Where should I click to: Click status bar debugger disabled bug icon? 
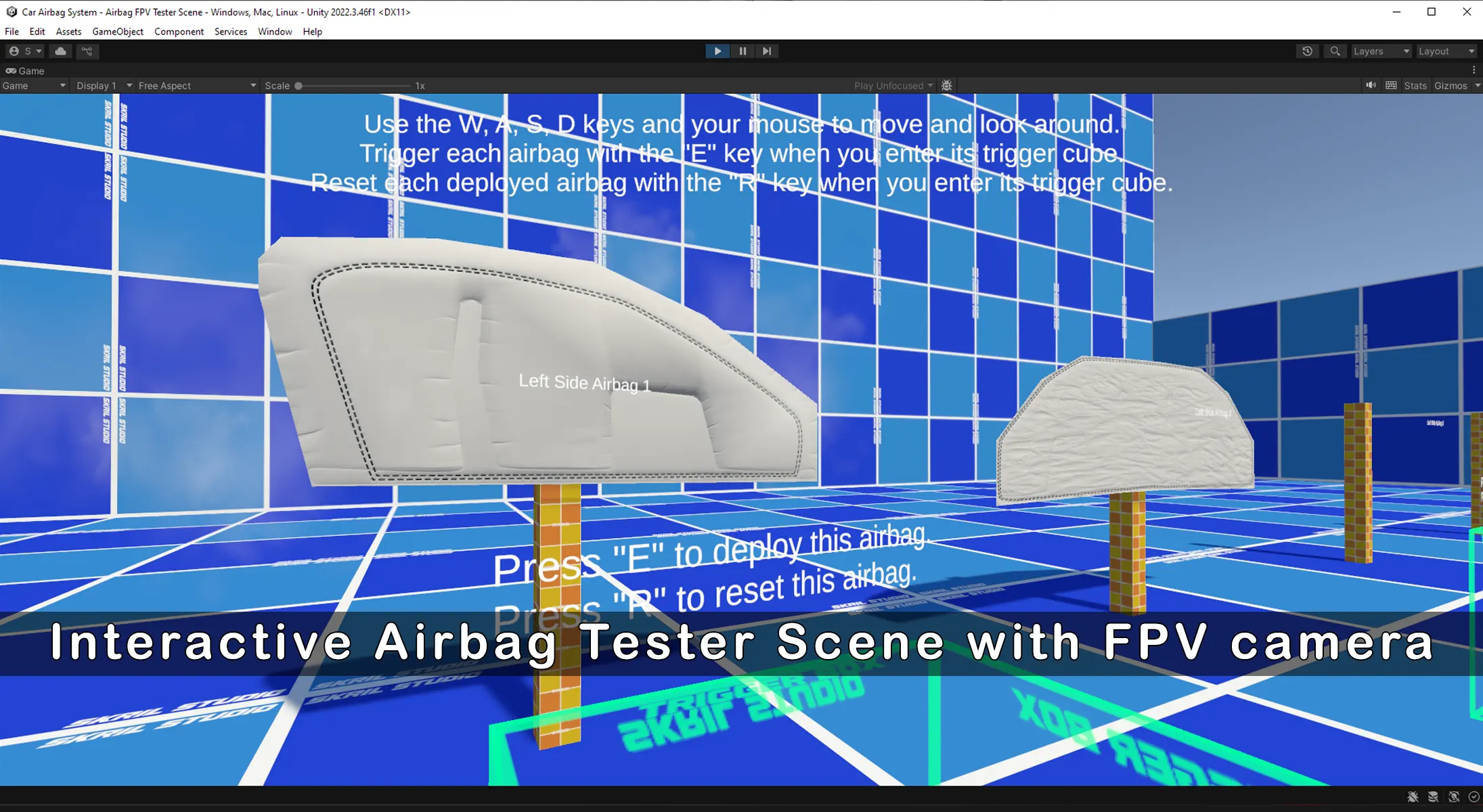click(1413, 797)
